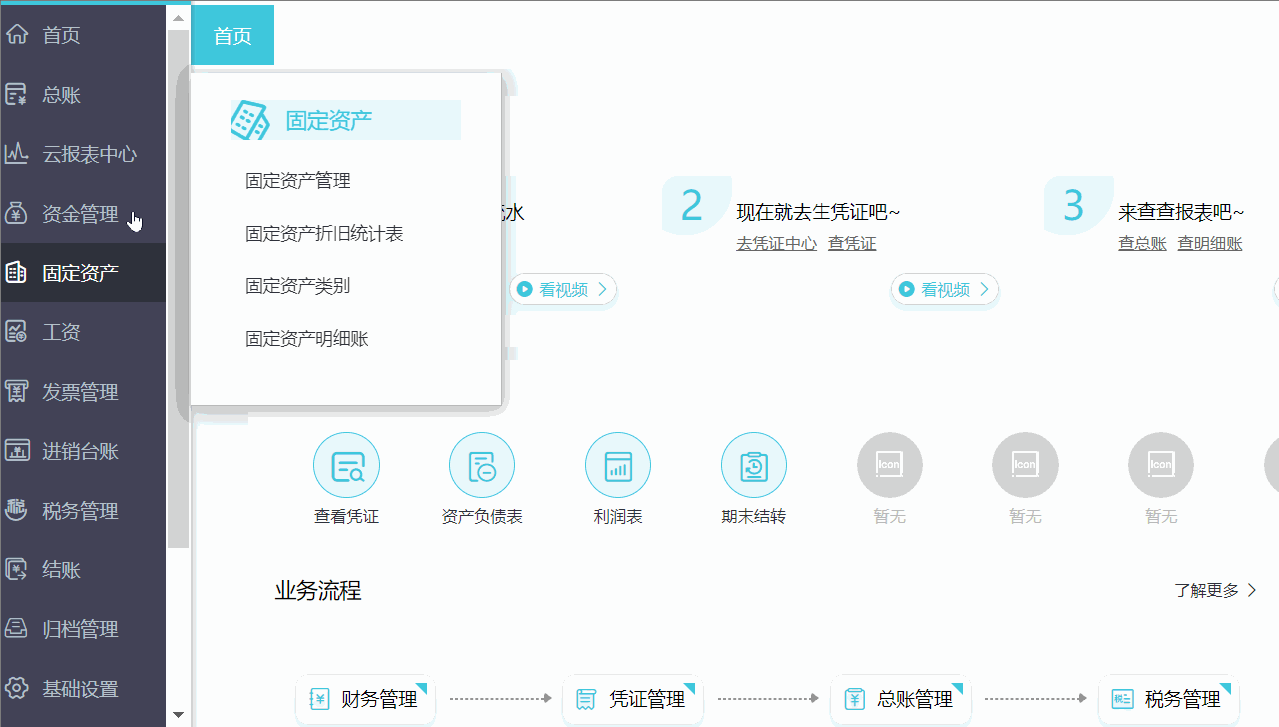Click the sidebar scrollbar down arrow
The width and height of the screenshot is (1279, 727).
coord(178,715)
